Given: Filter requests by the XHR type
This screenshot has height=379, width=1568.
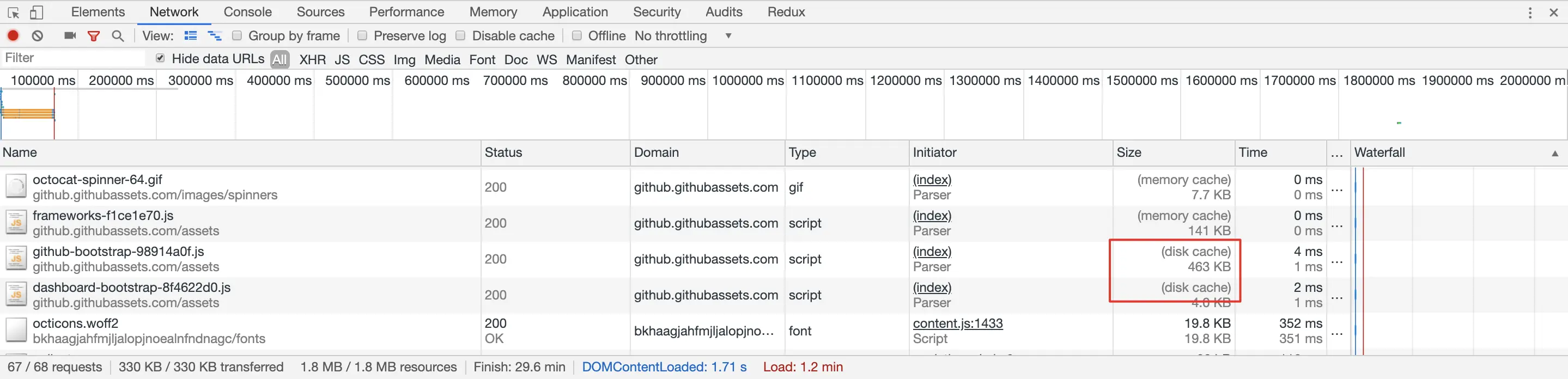Looking at the screenshot, I should pyautogui.click(x=312, y=59).
